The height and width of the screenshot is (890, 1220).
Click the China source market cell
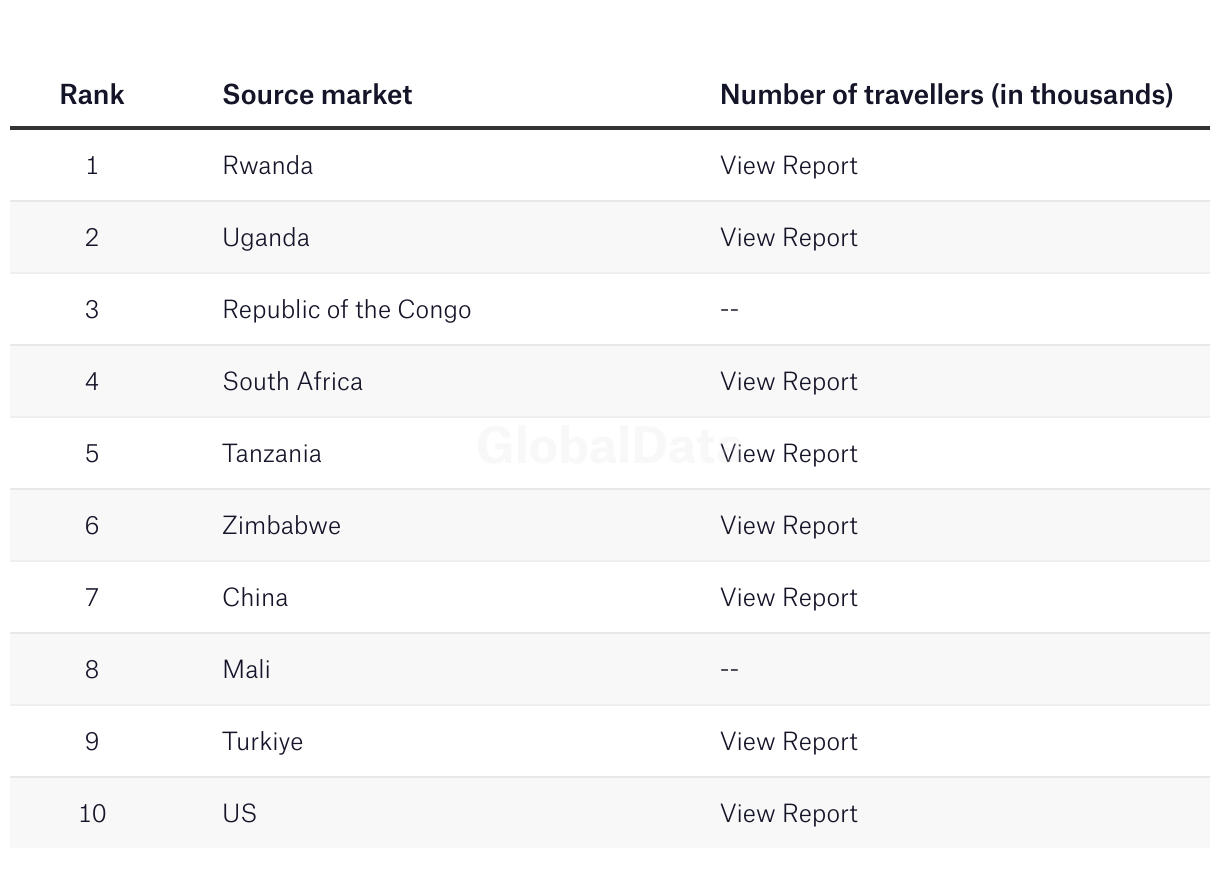click(255, 598)
